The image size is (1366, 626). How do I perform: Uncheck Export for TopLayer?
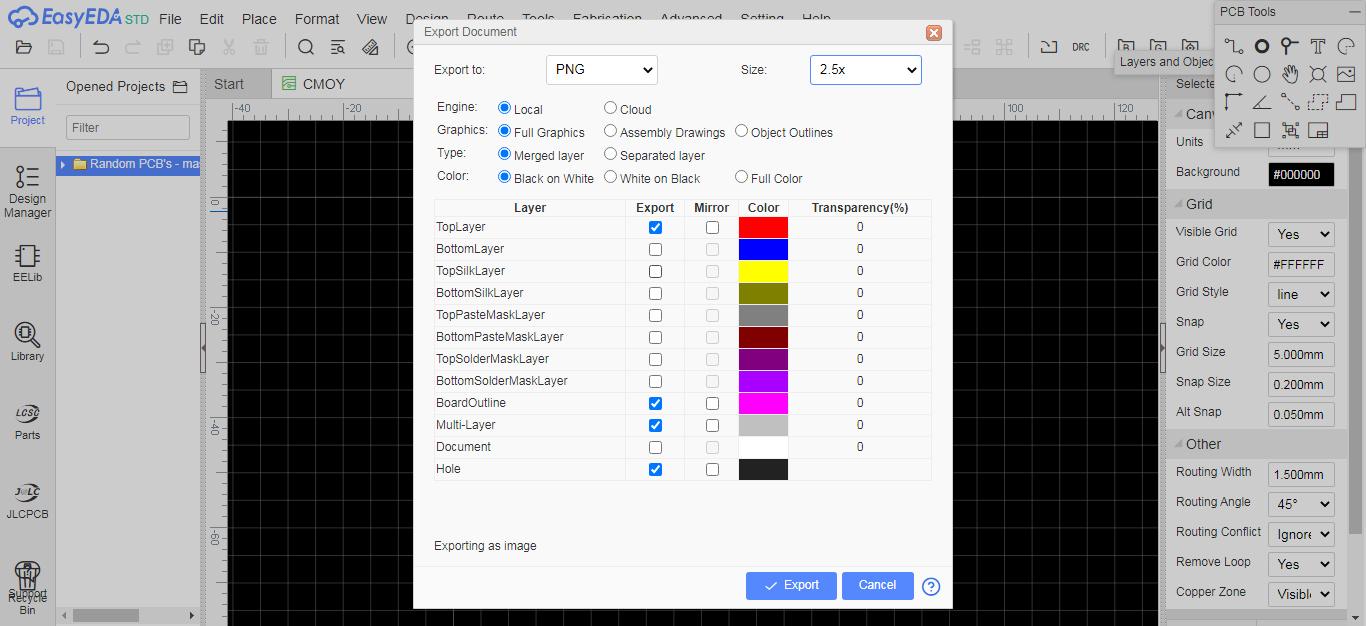click(655, 227)
